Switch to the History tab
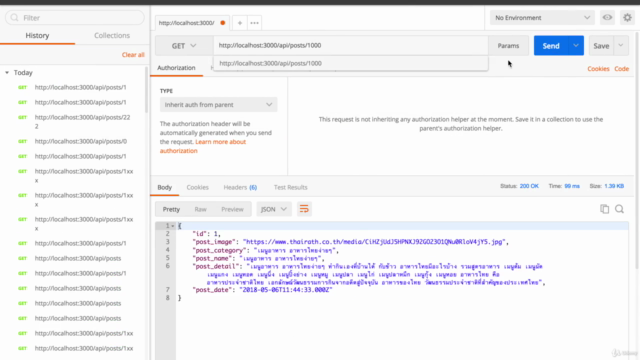640x360 pixels. 37,36
